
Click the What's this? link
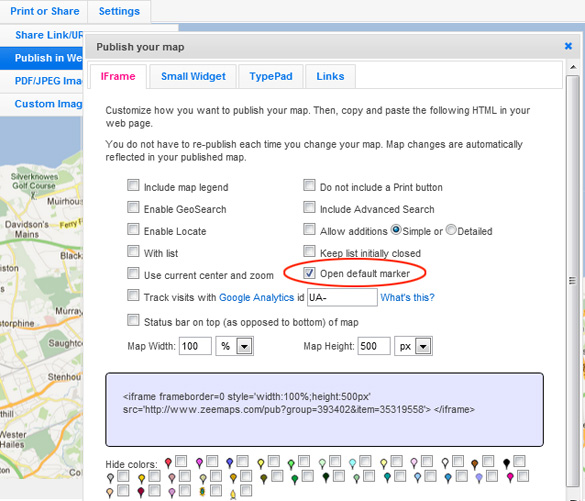point(407,297)
